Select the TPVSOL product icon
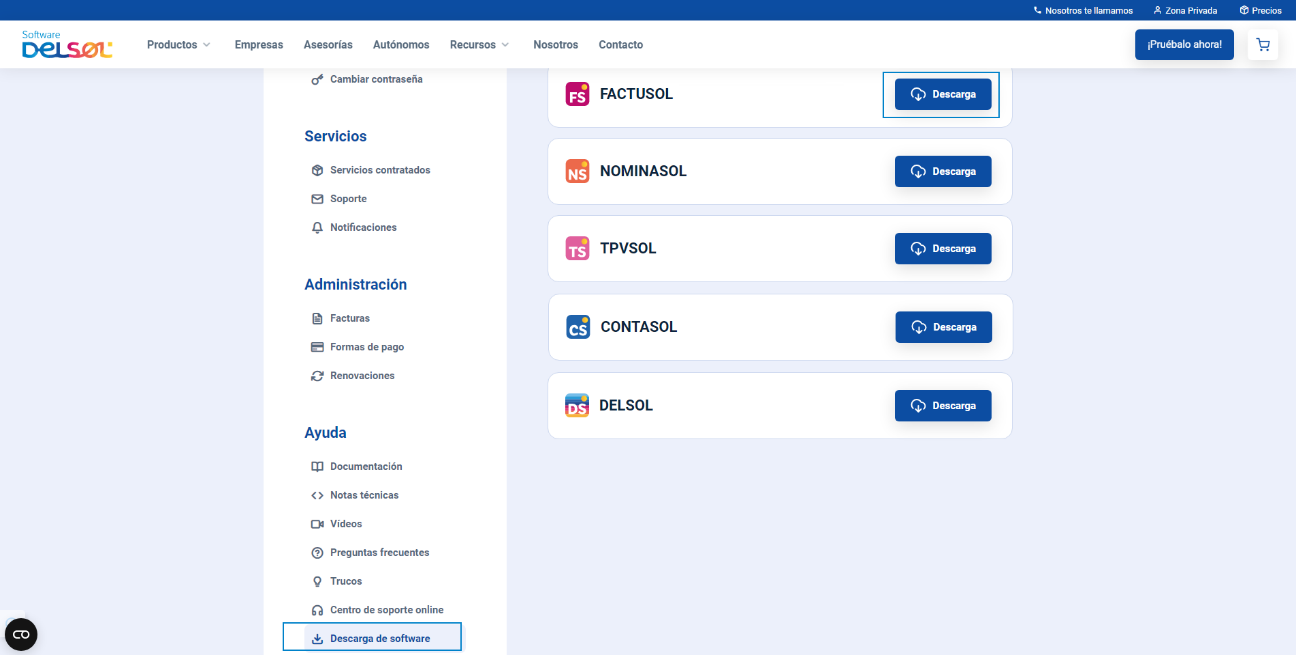 [577, 248]
